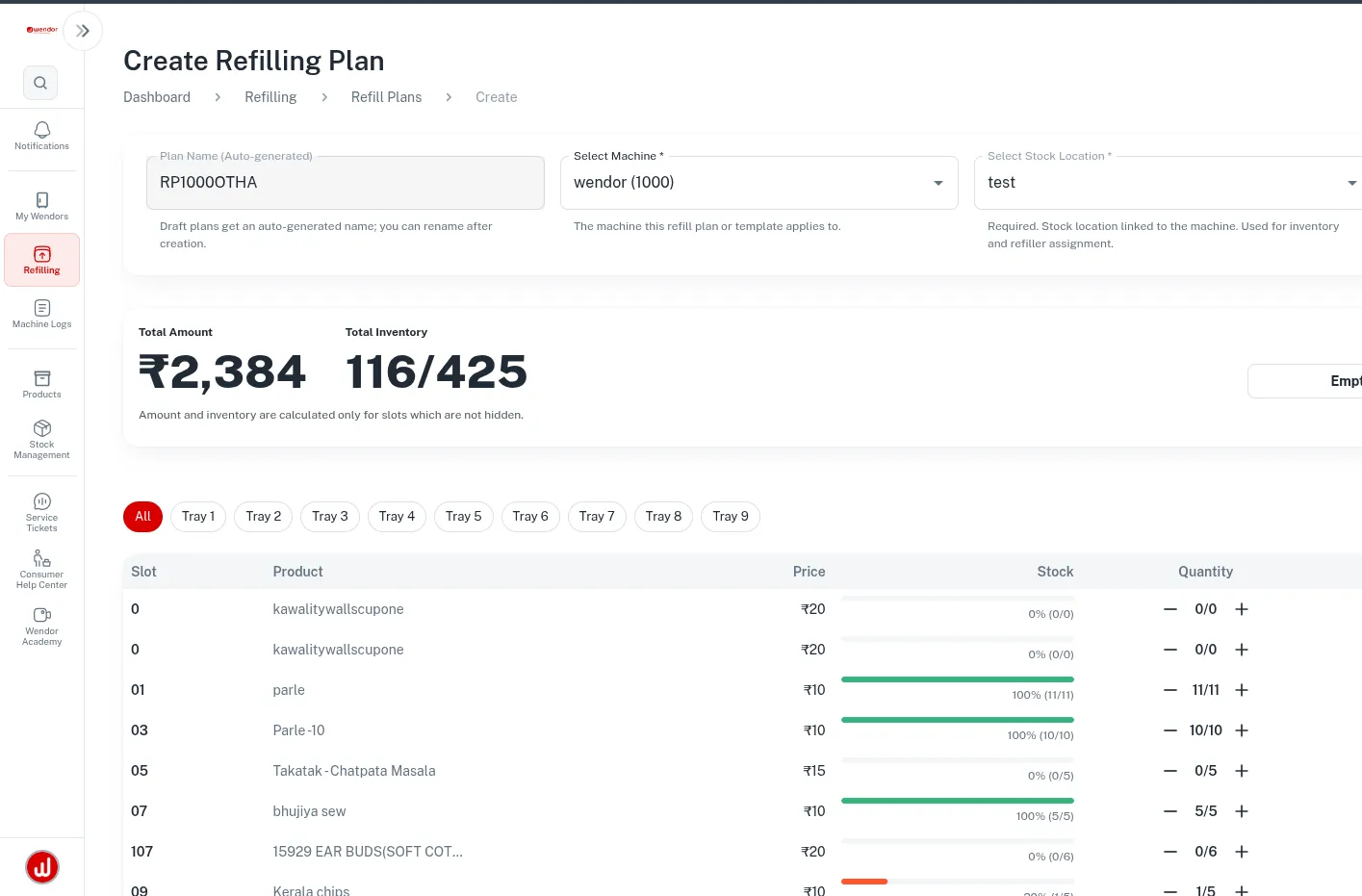This screenshot has height=896, width=1362.
Task: Decrease quantity for bhujiya sew slot
Action: coord(1170,811)
